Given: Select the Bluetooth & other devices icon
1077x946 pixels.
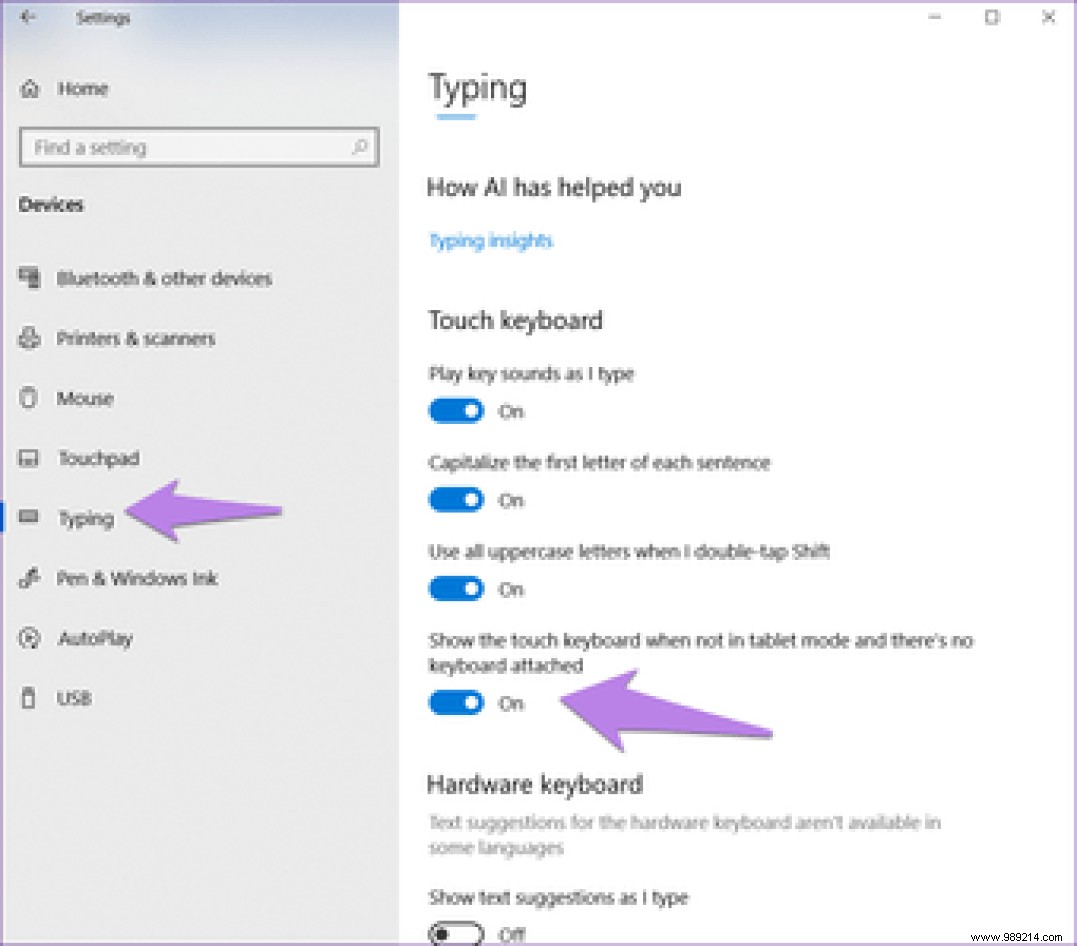Looking at the screenshot, I should (28, 278).
